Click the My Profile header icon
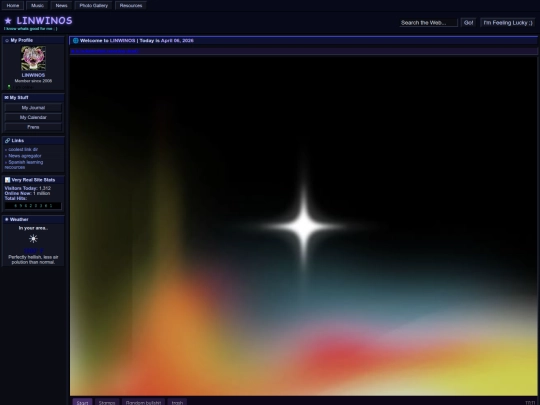The image size is (540, 405). [7, 40]
